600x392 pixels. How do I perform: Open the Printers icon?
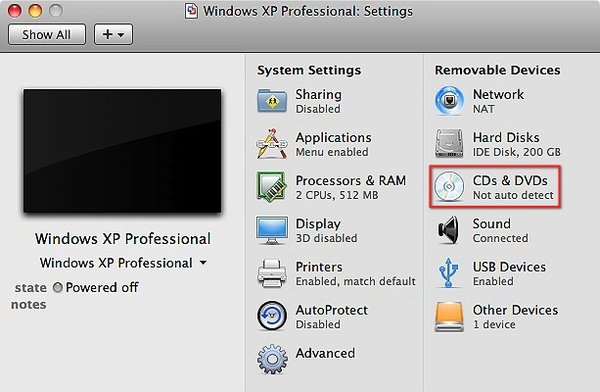272,273
